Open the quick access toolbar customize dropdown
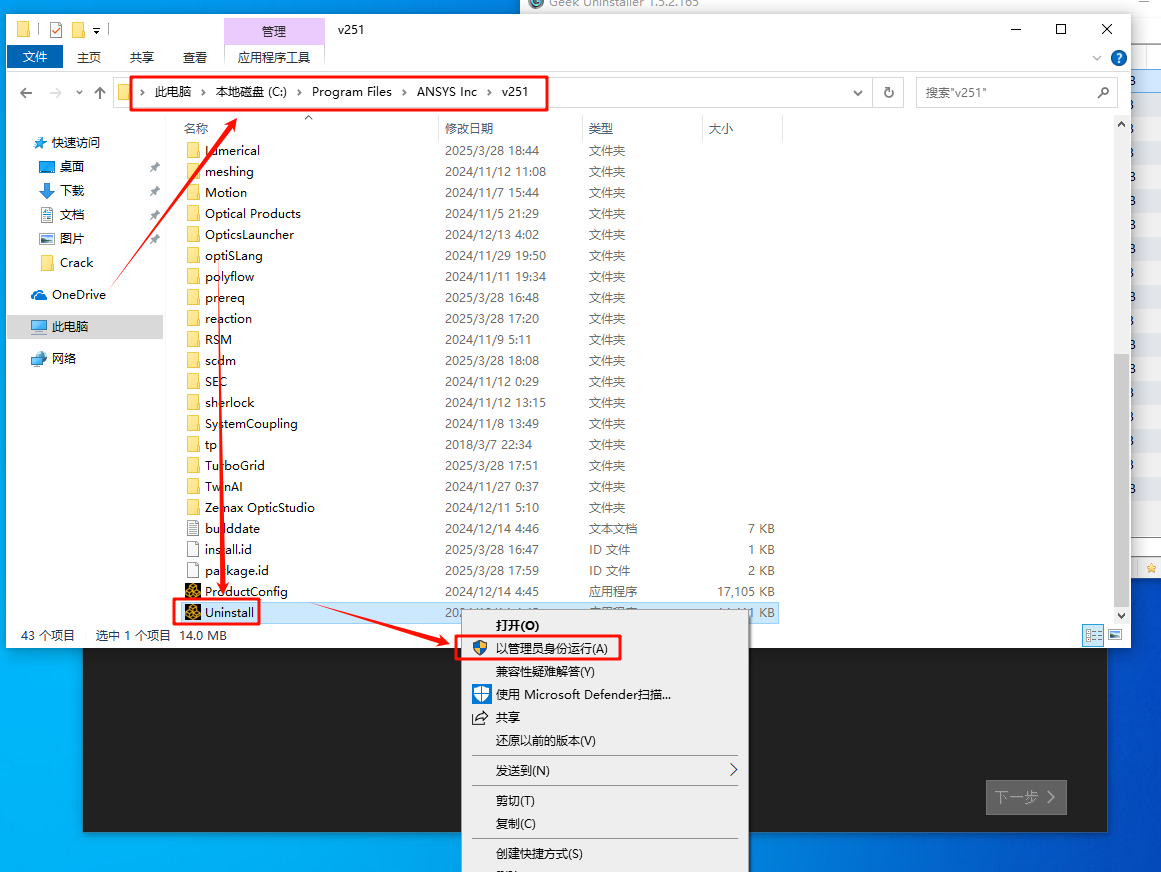 97,30
